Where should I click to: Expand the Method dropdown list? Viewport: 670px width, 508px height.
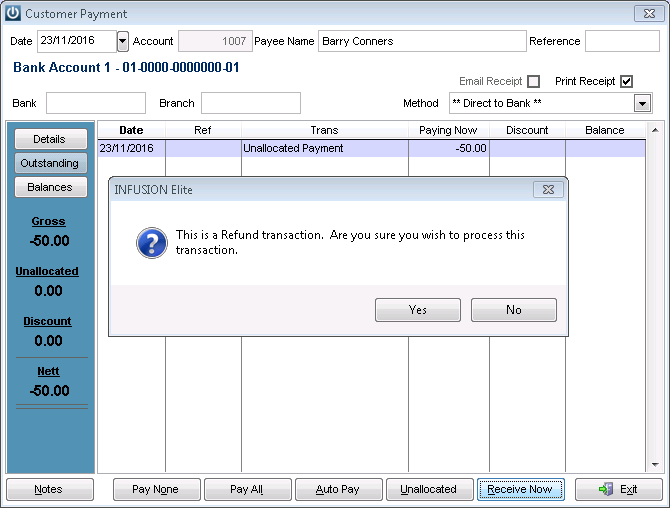(642, 103)
